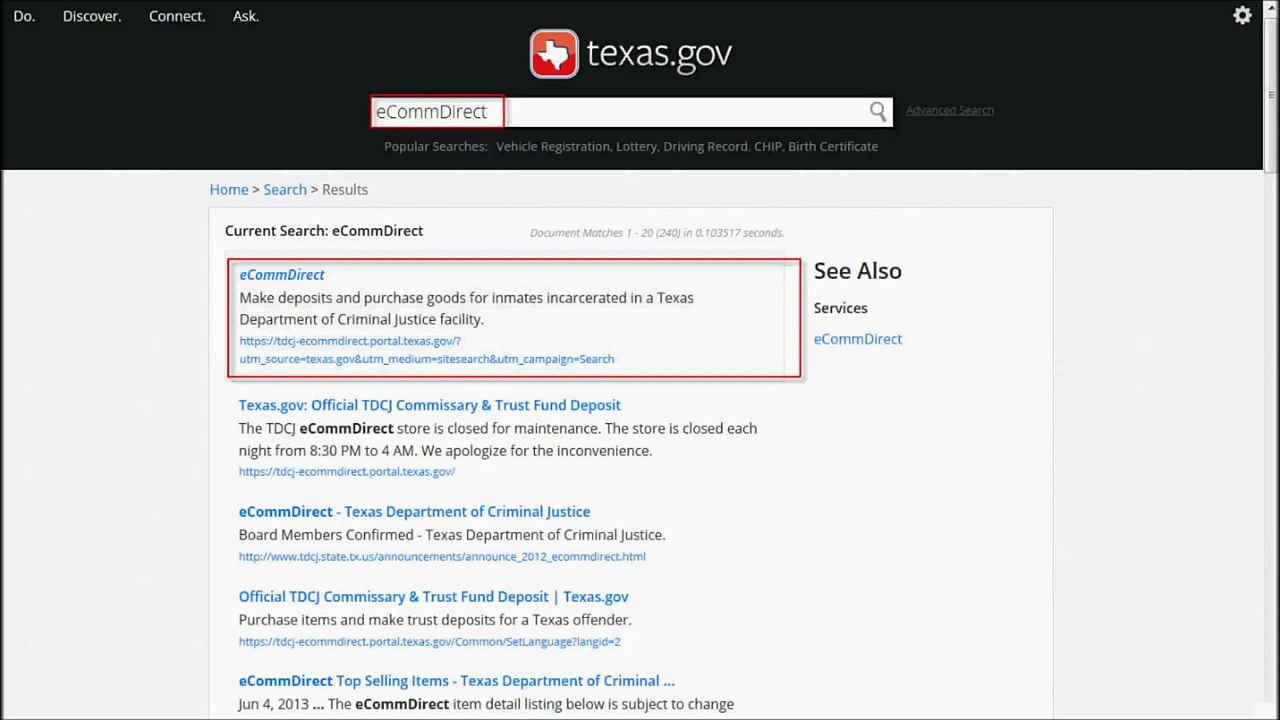The height and width of the screenshot is (720, 1280).
Task: Open the Ask. menu
Action: tap(246, 16)
